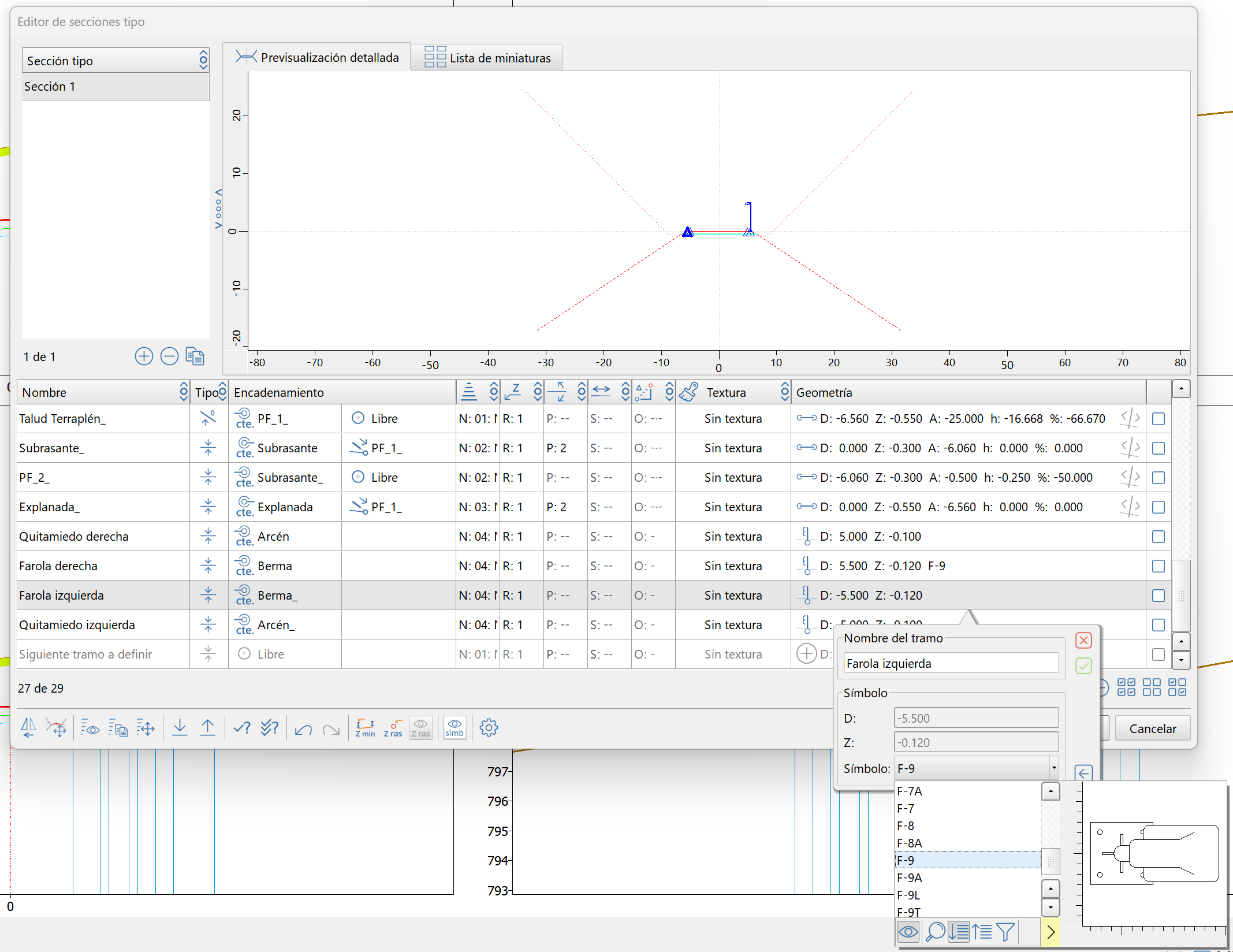
Task: Click the Textura column sort arrows
Action: (x=784, y=392)
